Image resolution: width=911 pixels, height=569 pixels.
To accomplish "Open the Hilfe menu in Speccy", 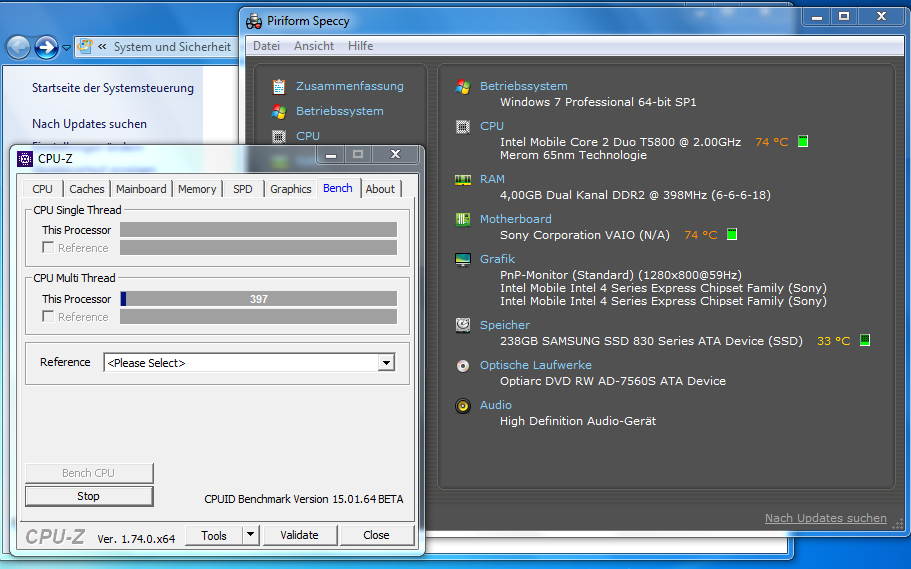I will pos(360,46).
